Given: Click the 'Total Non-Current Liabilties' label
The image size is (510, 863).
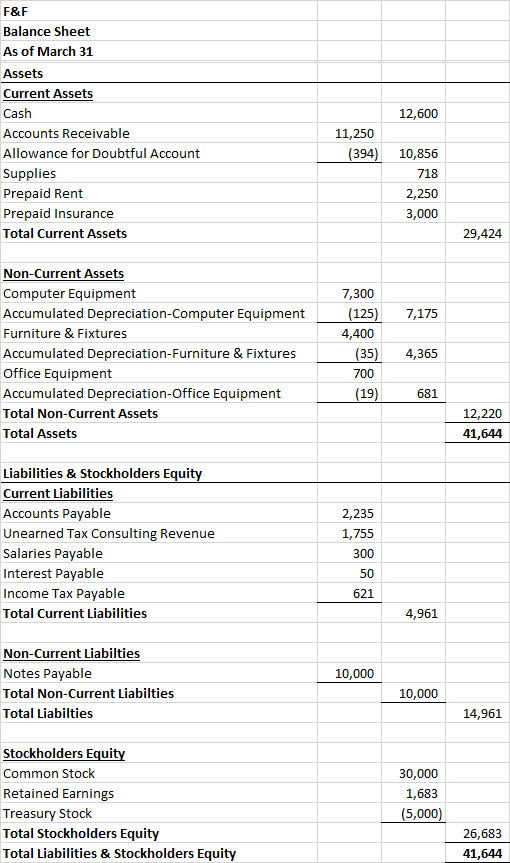Looking at the screenshot, I should click(88, 693).
